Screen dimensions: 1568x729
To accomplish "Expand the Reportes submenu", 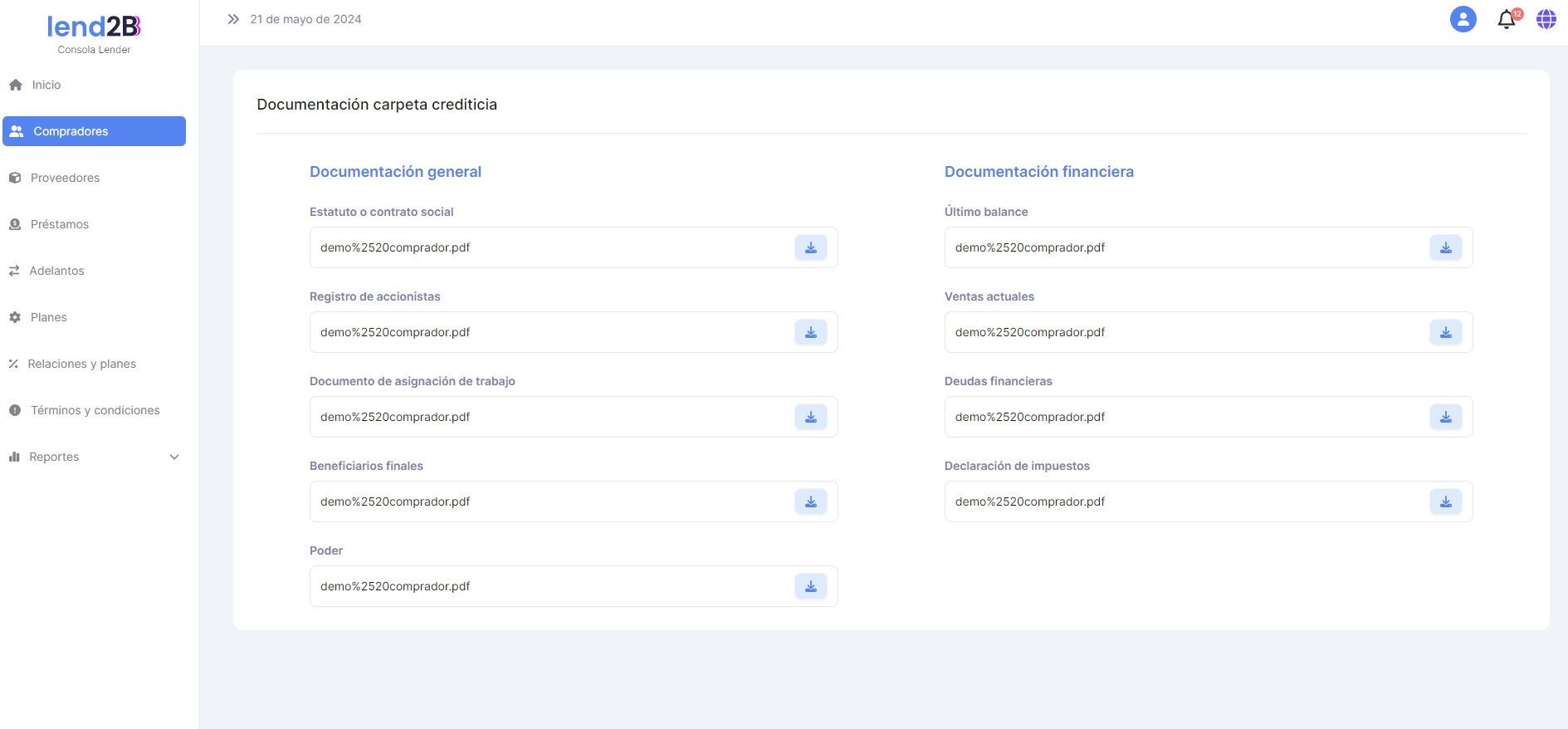I will pyautogui.click(x=55, y=457).
